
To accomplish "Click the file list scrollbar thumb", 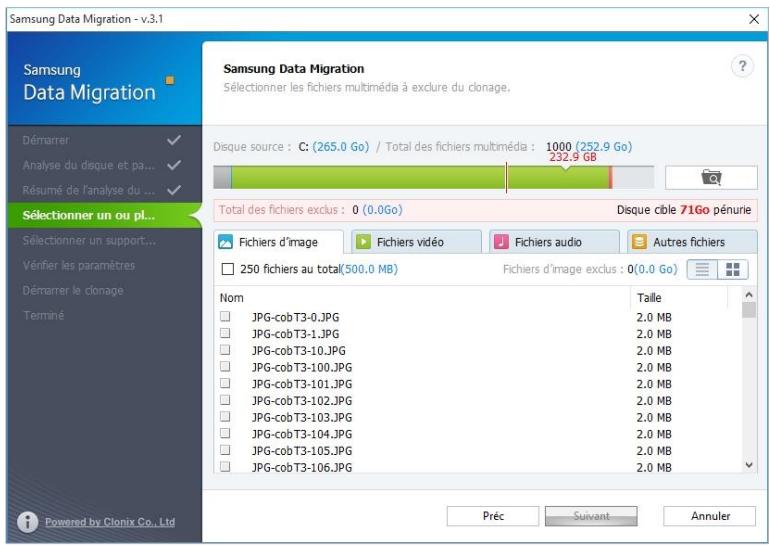I will coord(749,310).
